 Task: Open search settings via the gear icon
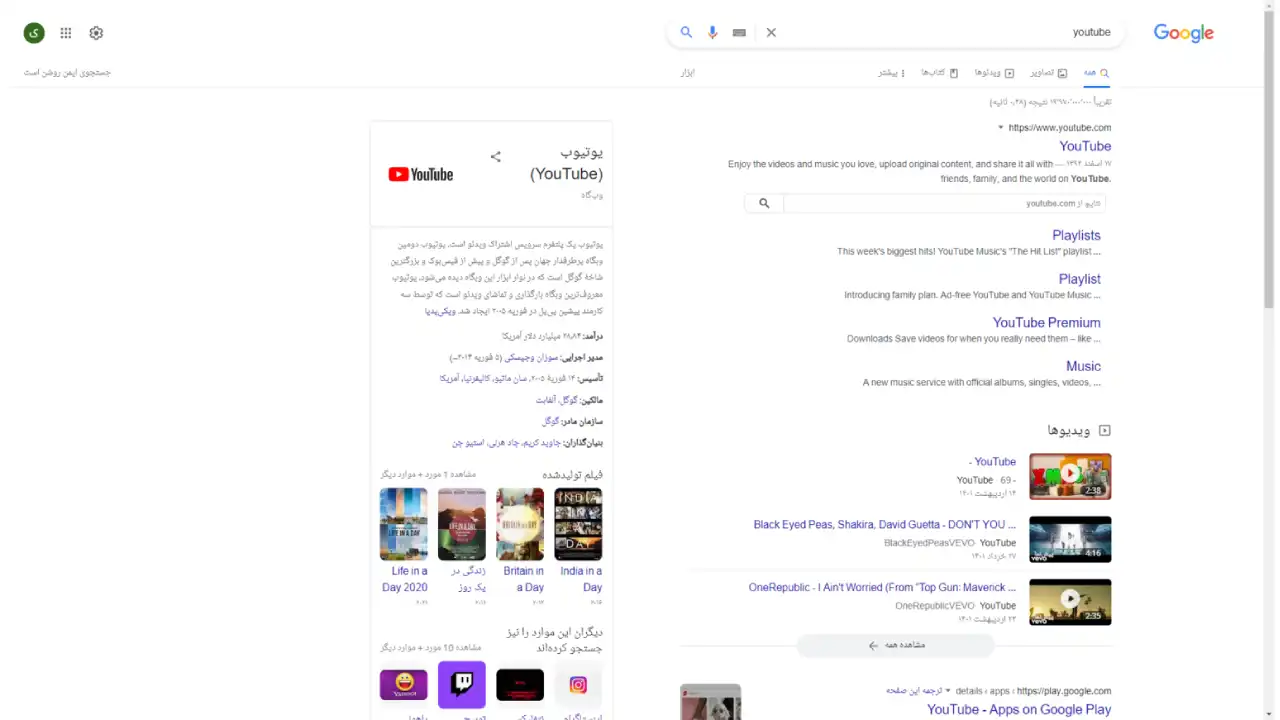[x=96, y=33]
